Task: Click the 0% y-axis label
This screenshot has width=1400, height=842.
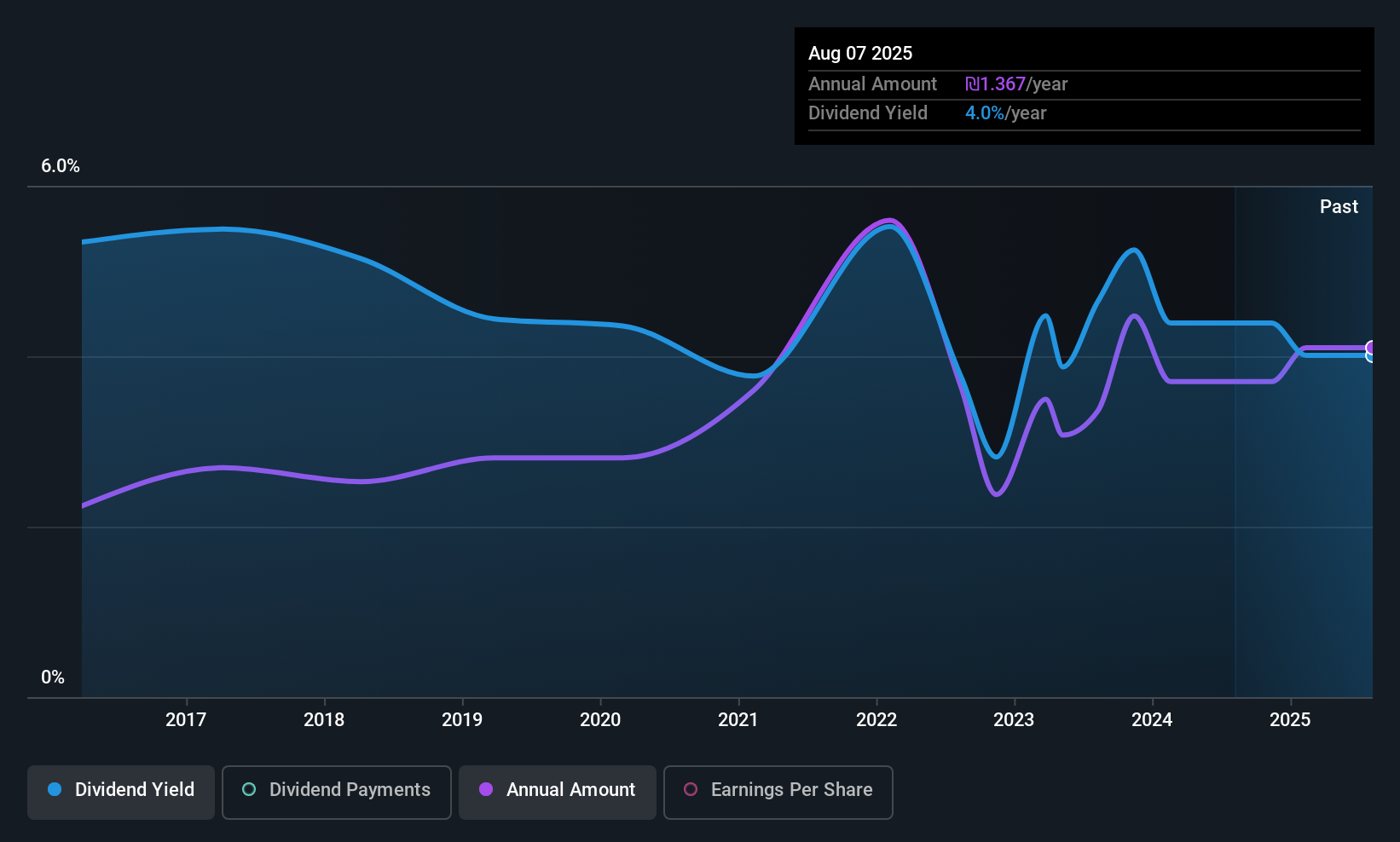Action: pyautogui.click(x=53, y=678)
